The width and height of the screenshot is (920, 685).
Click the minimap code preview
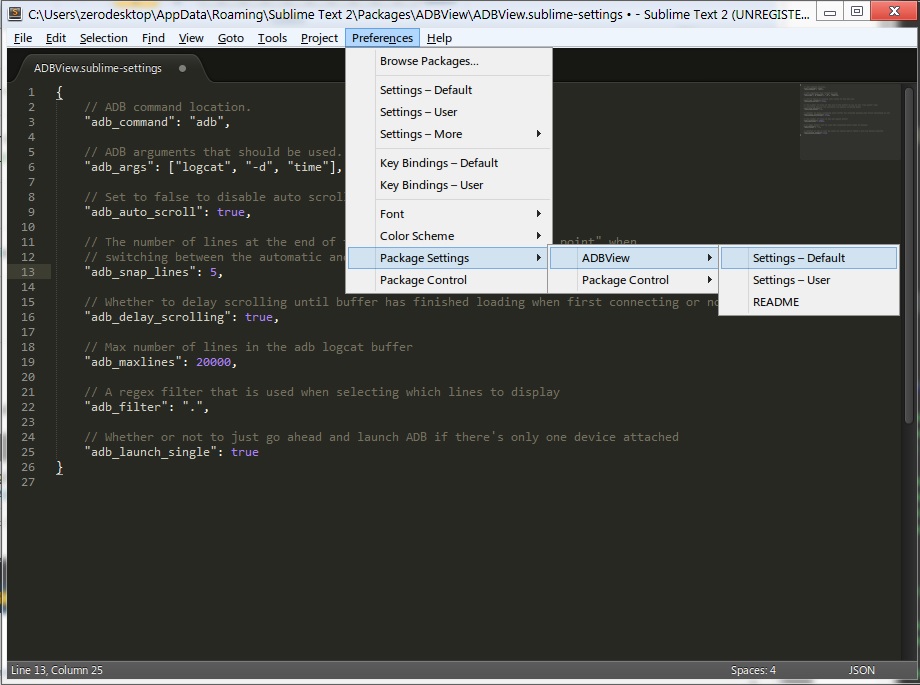(850, 122)
